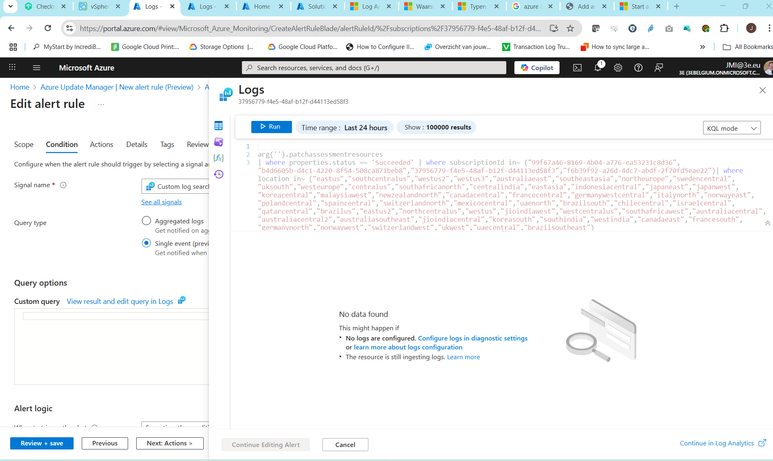Screen dimensions: 773x461
Task: Click the Review + save button
Action: click(x=42, y=443)
